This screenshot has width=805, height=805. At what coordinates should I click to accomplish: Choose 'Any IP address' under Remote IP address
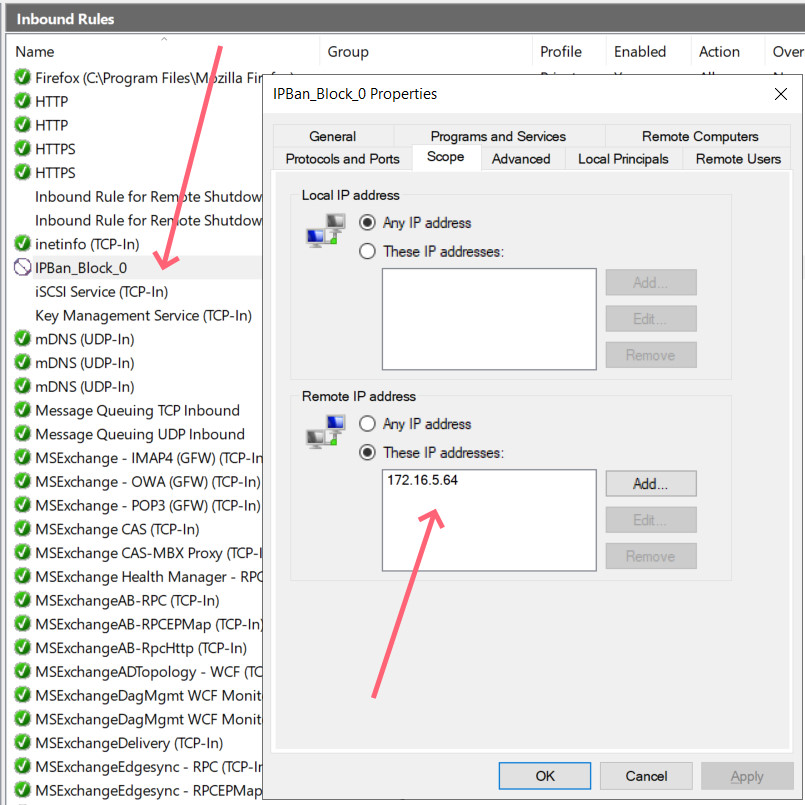tap(367, 424)
